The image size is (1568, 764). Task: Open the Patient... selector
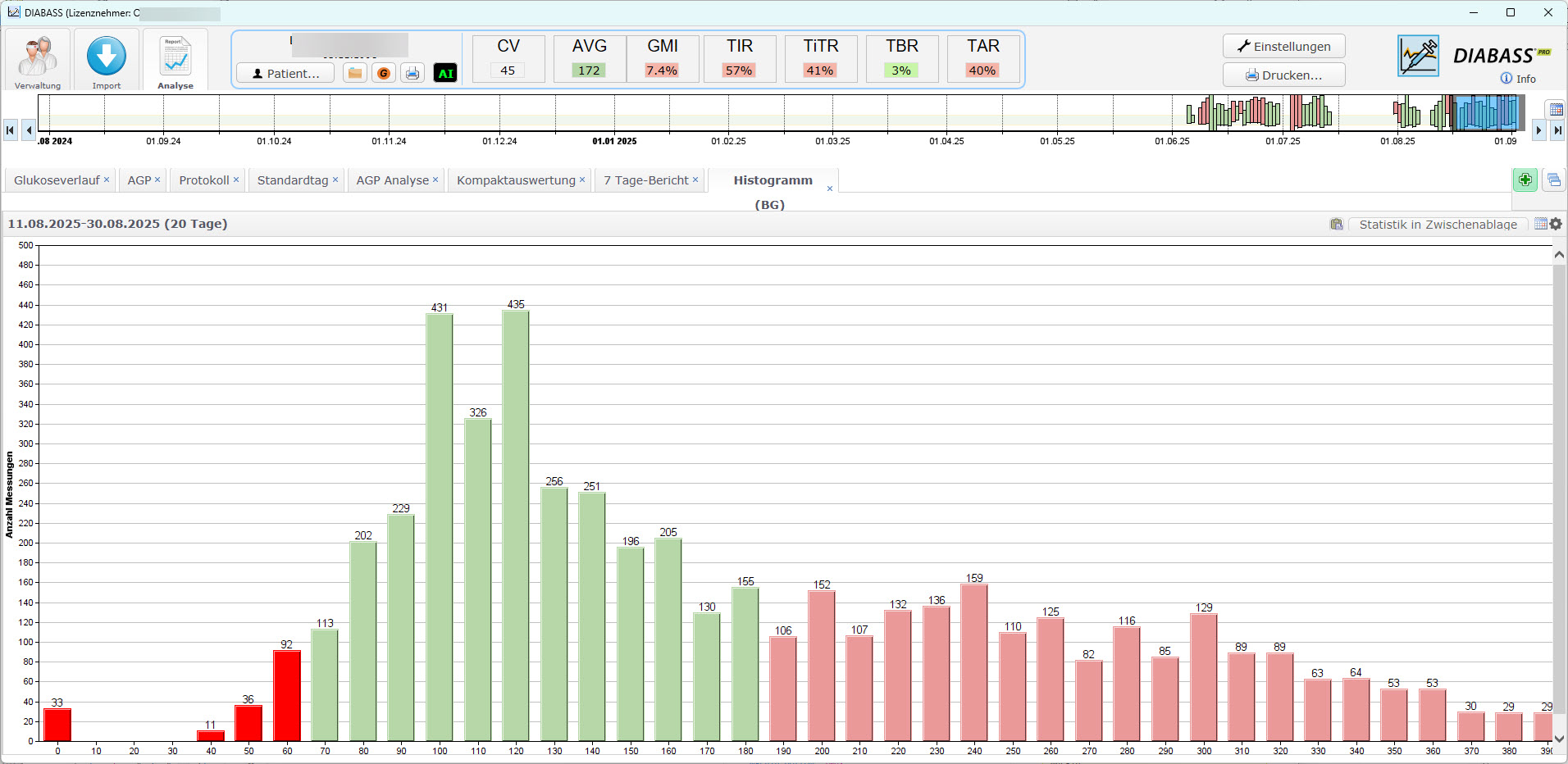click(x=285, y=73)
